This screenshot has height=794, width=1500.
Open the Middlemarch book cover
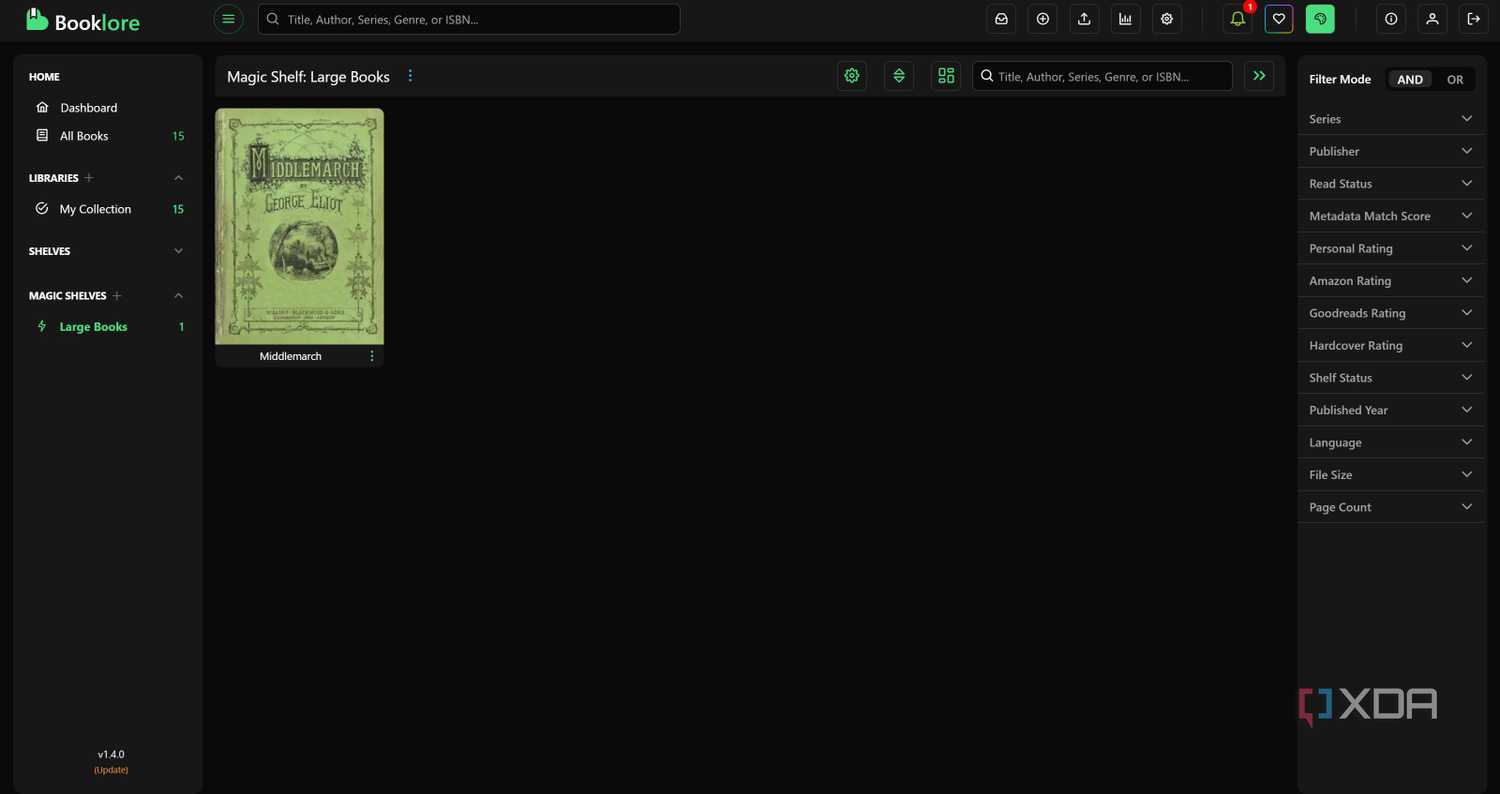click(299, 227)
